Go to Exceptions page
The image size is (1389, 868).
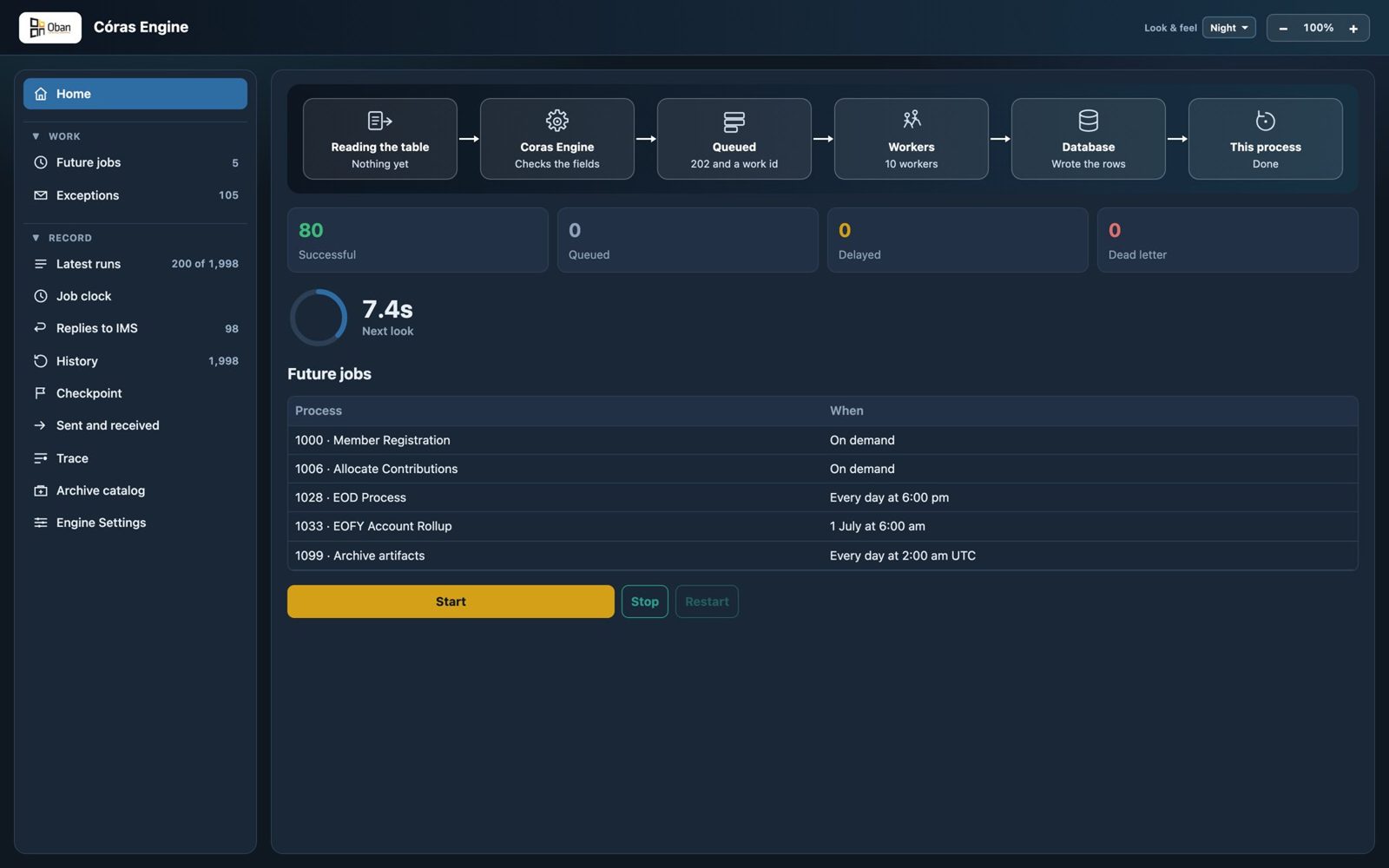pyautogui.click(x=135, y=195)
